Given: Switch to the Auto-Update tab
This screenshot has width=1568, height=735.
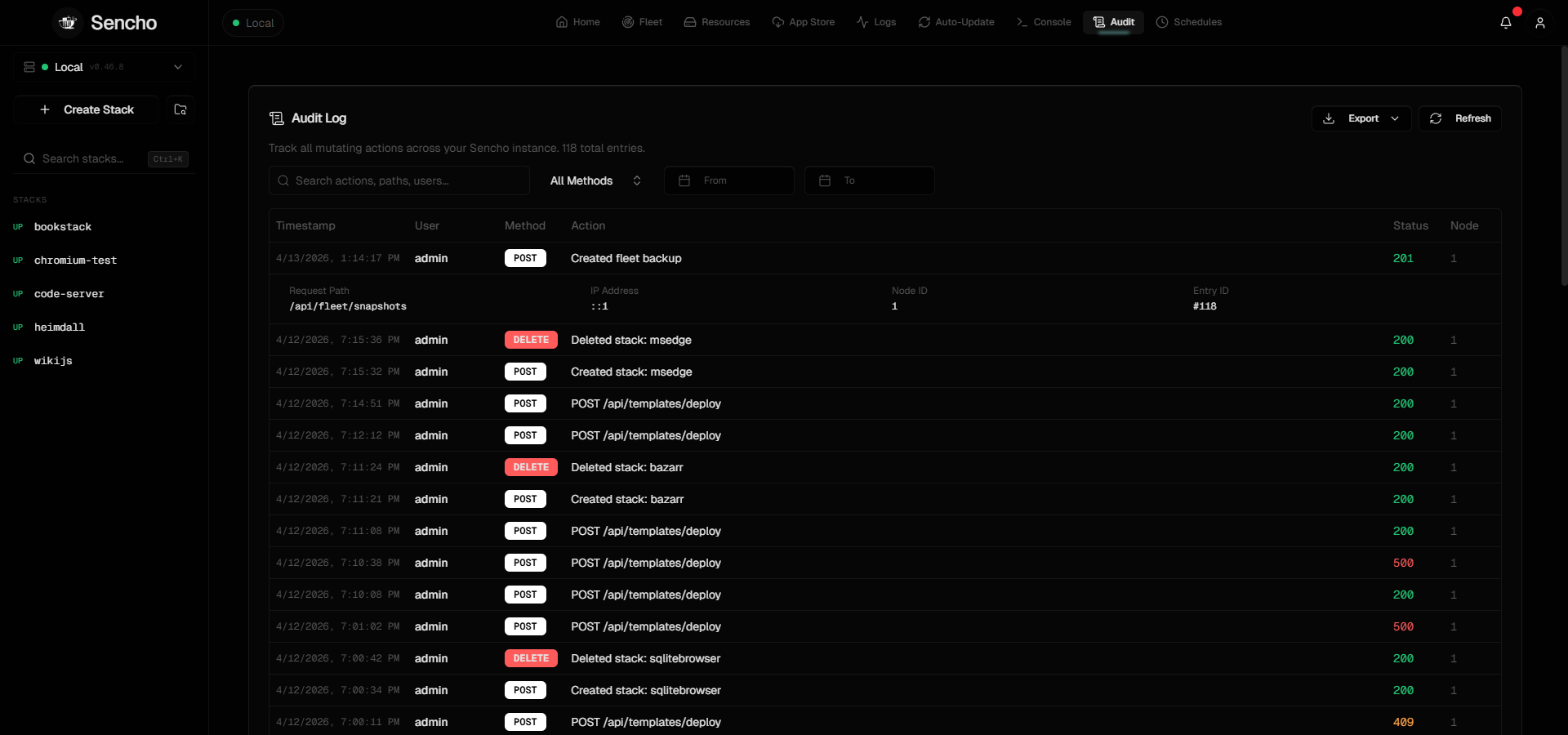Looking at the screenshot, I should (x=956, y=22).
